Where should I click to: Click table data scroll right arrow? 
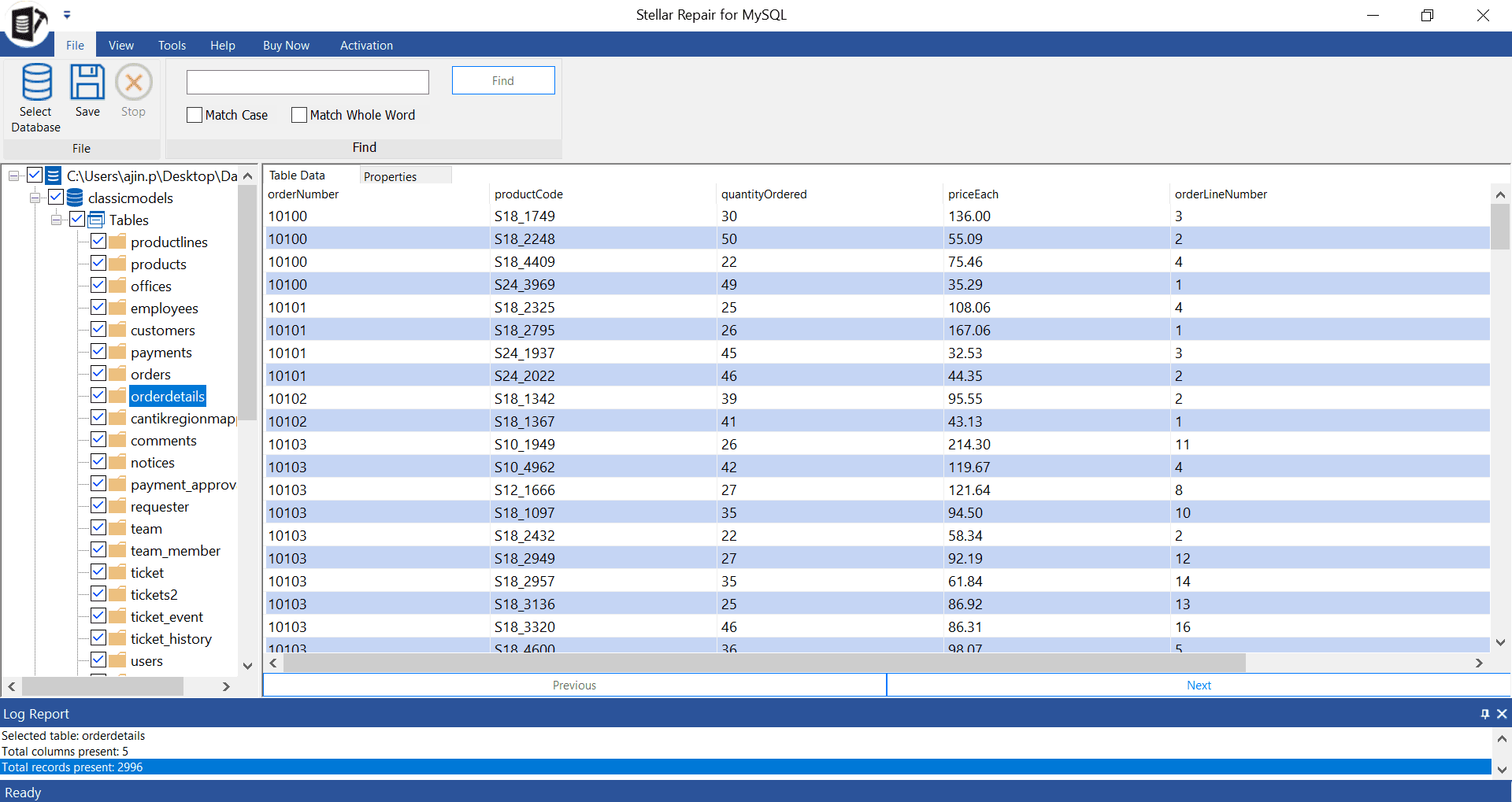pos(1479,663)
